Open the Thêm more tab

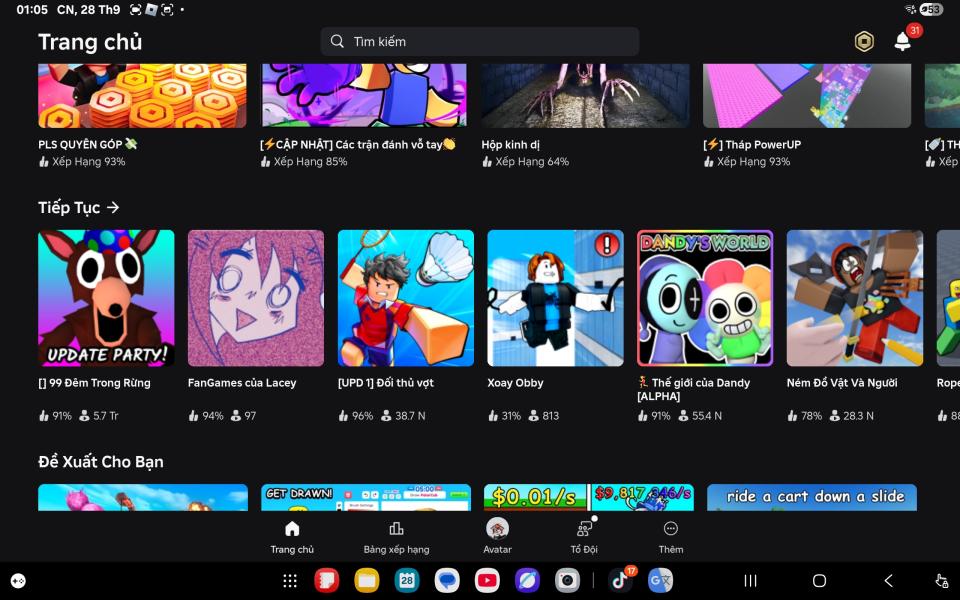tap(670, 537)
